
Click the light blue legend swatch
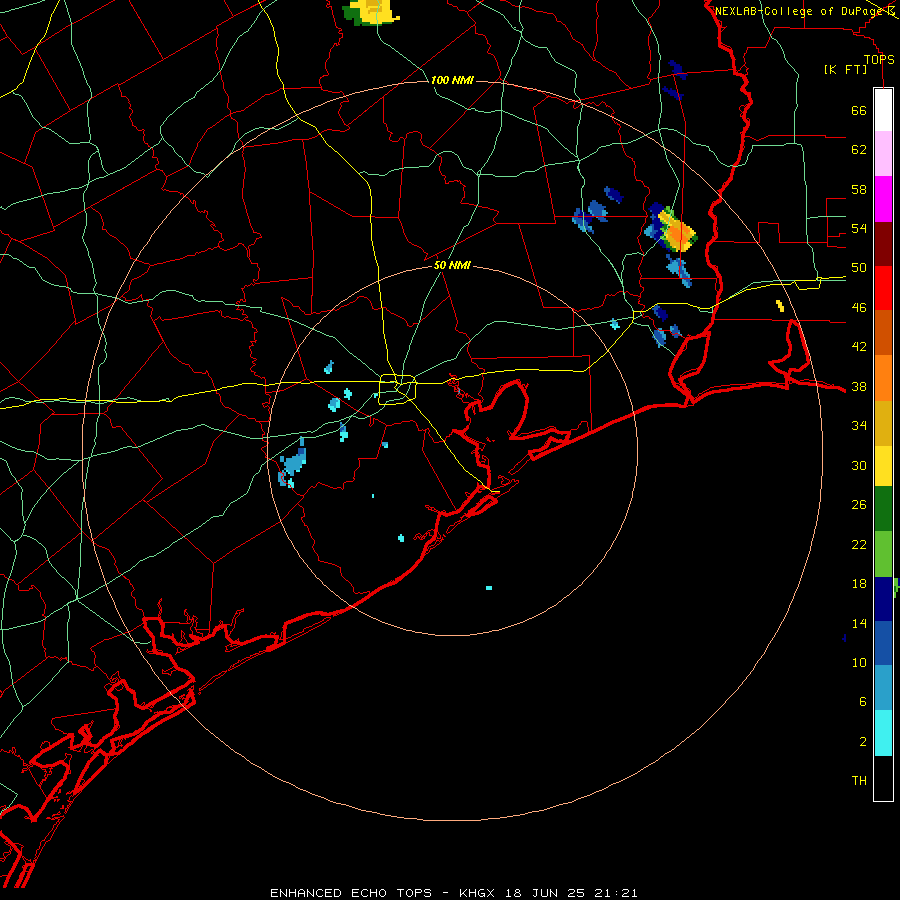tap(883, 688)
